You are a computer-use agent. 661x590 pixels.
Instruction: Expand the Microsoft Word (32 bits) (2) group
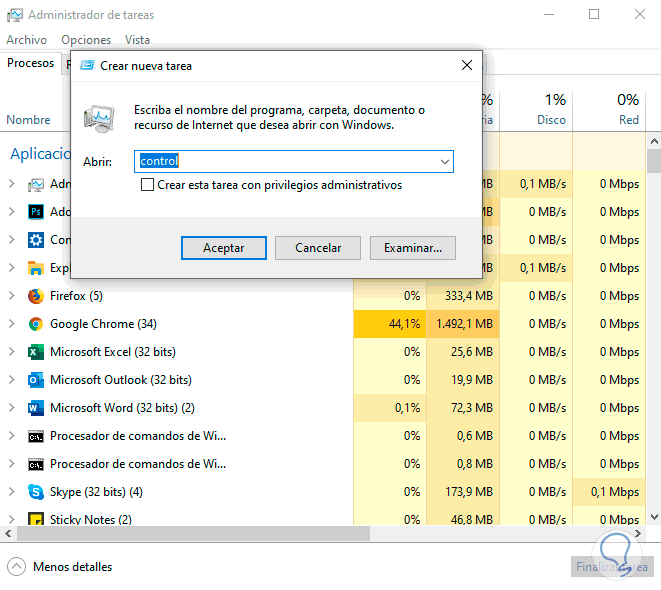pos(12,408)
